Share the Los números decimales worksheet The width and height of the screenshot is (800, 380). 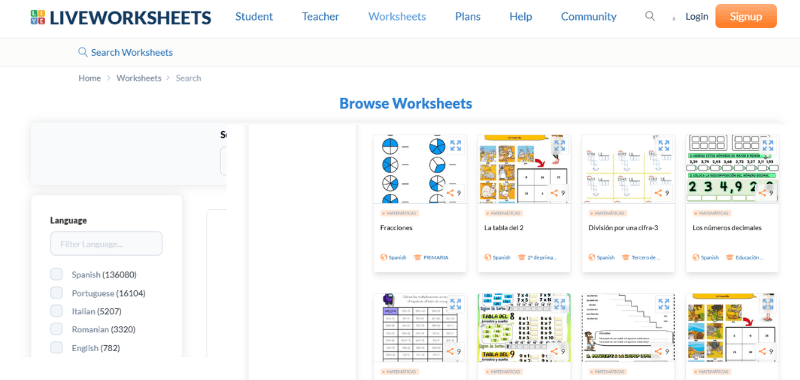point(766,193)
